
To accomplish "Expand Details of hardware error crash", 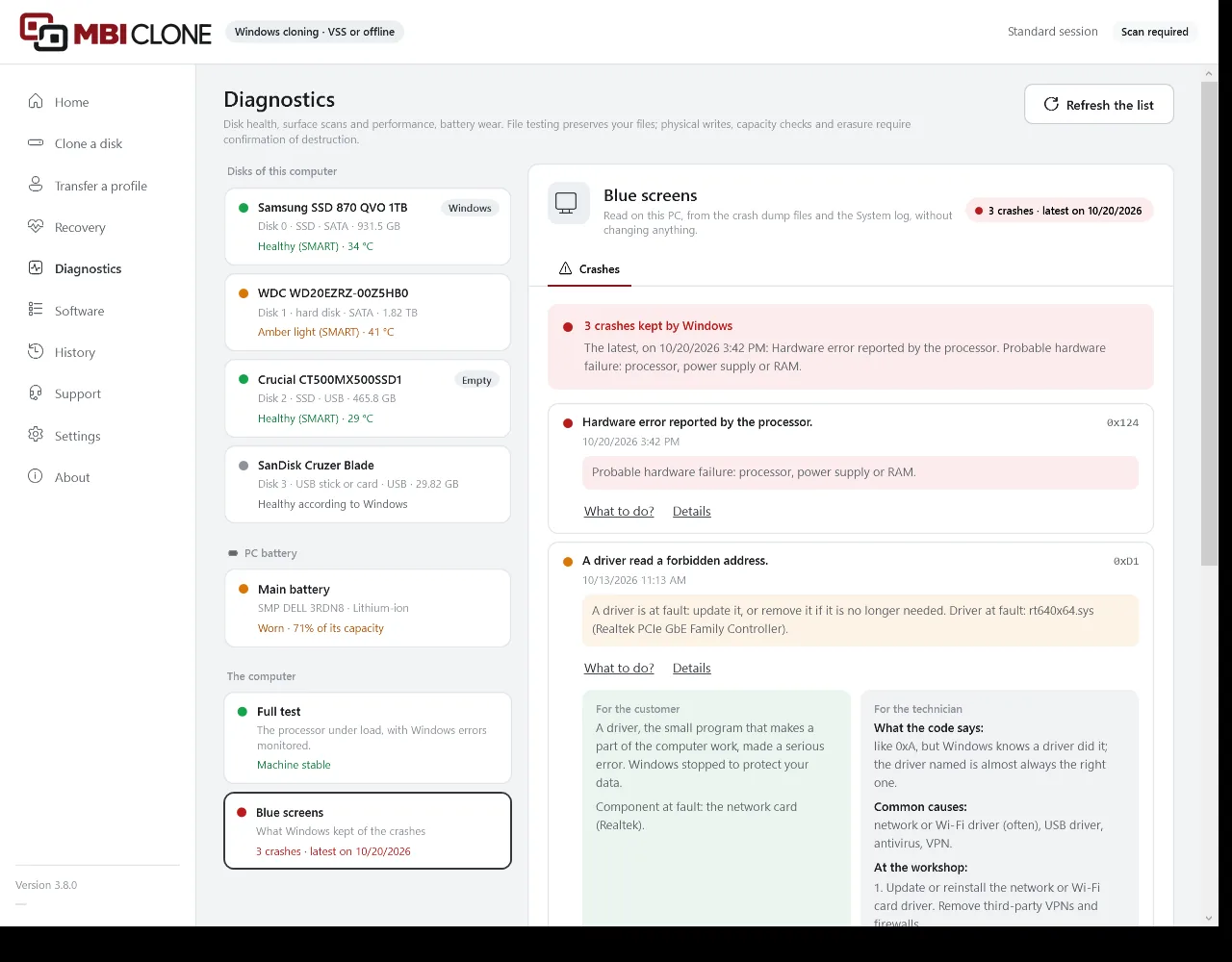I will (691, 512).
